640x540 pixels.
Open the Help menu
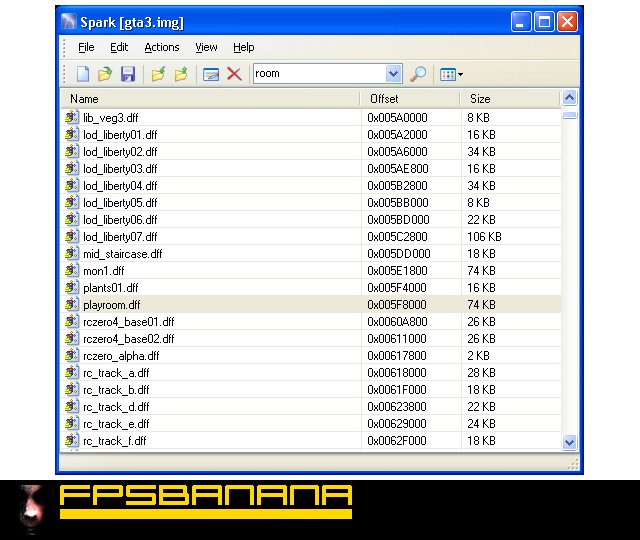(244, 47)
